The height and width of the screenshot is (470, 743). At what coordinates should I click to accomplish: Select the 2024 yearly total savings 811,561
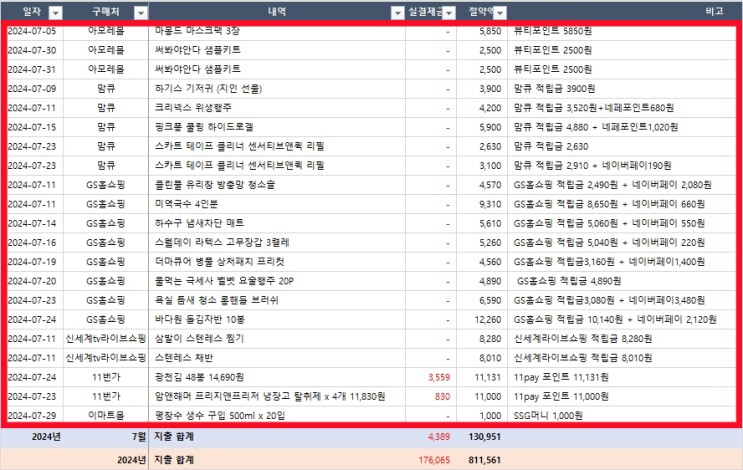(485, 460)
